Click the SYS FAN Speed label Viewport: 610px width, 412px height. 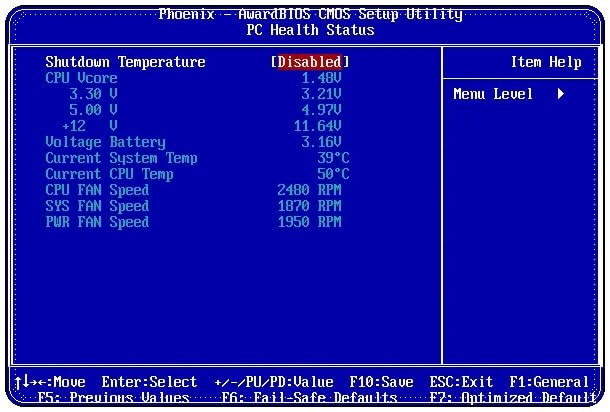[x=97, y=206]
